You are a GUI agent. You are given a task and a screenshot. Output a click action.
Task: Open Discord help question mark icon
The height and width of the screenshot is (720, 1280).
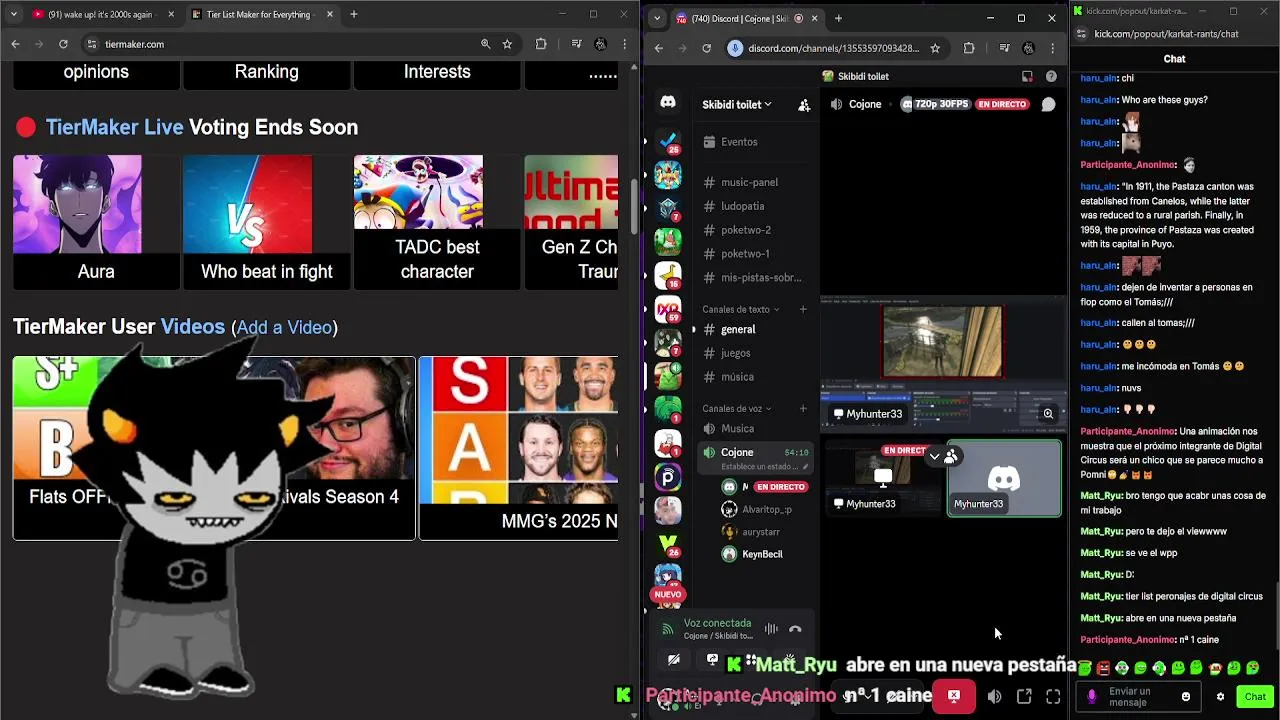click(x=1051, y=76)
